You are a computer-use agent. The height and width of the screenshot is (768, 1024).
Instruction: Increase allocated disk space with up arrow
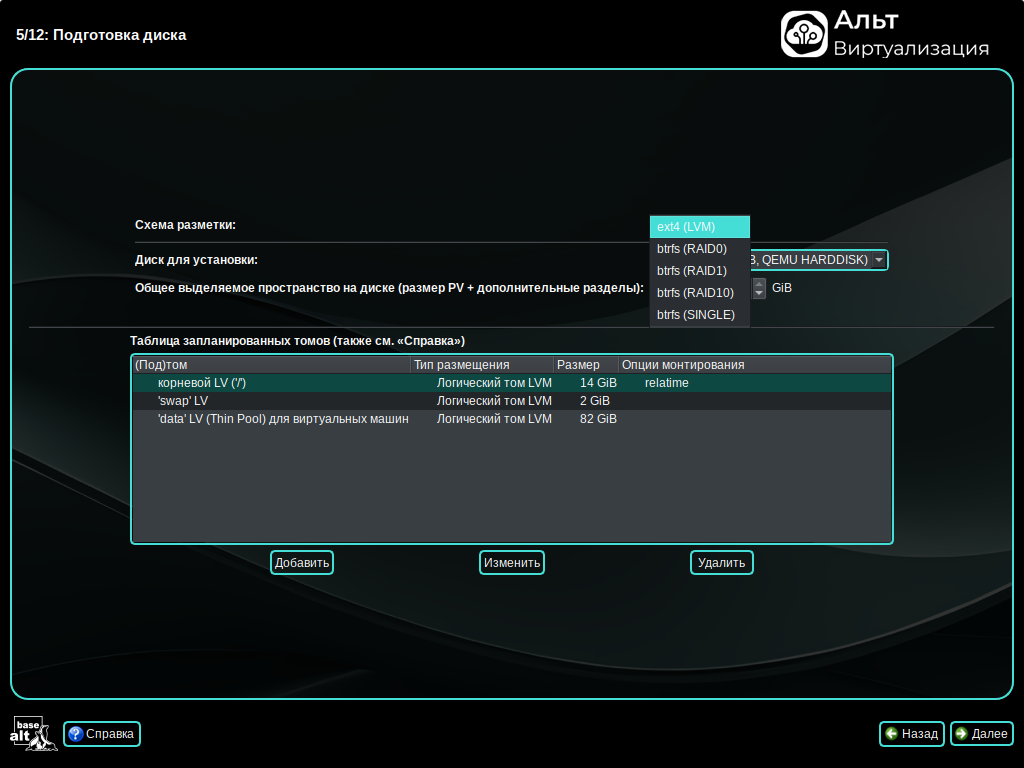[x=759, y=283]
